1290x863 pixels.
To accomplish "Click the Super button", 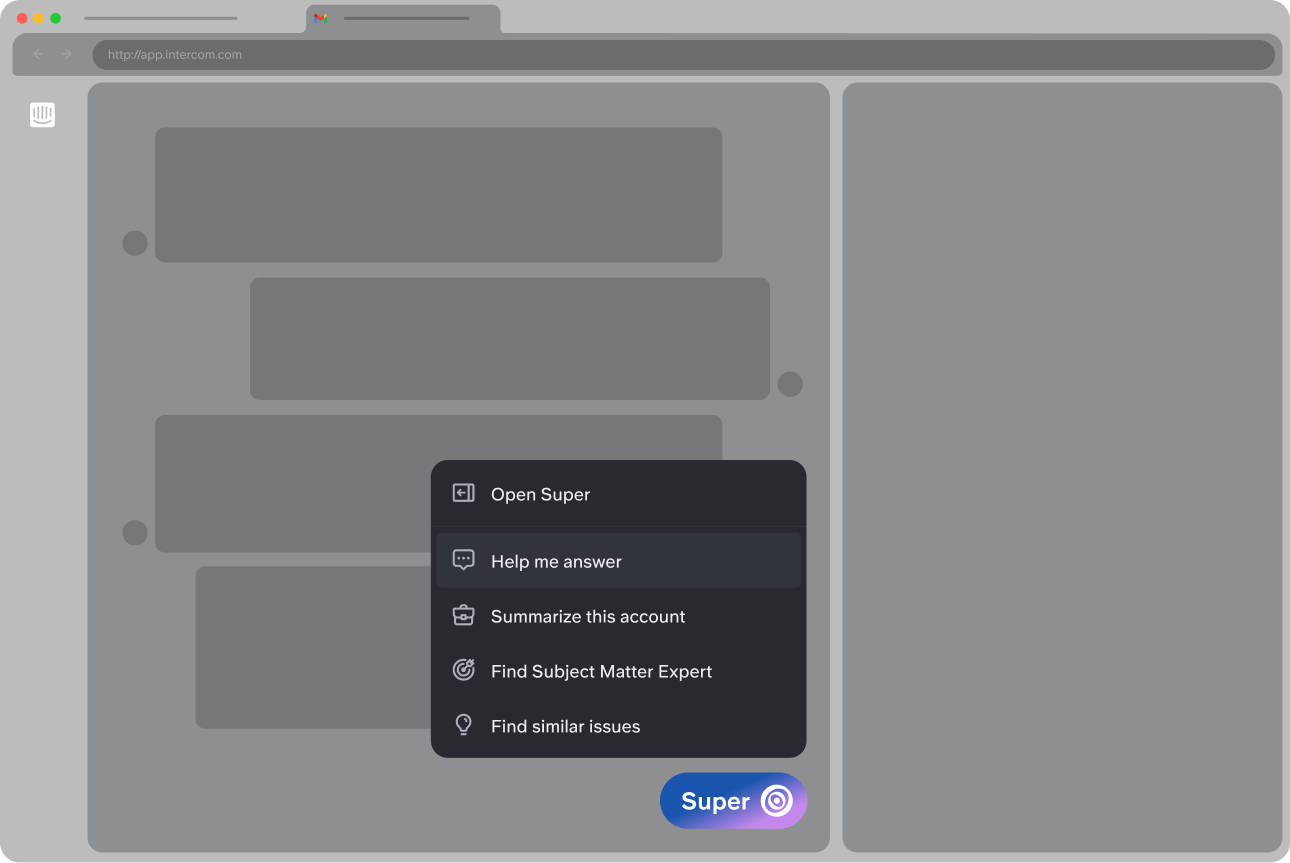I will coord(733,801).
